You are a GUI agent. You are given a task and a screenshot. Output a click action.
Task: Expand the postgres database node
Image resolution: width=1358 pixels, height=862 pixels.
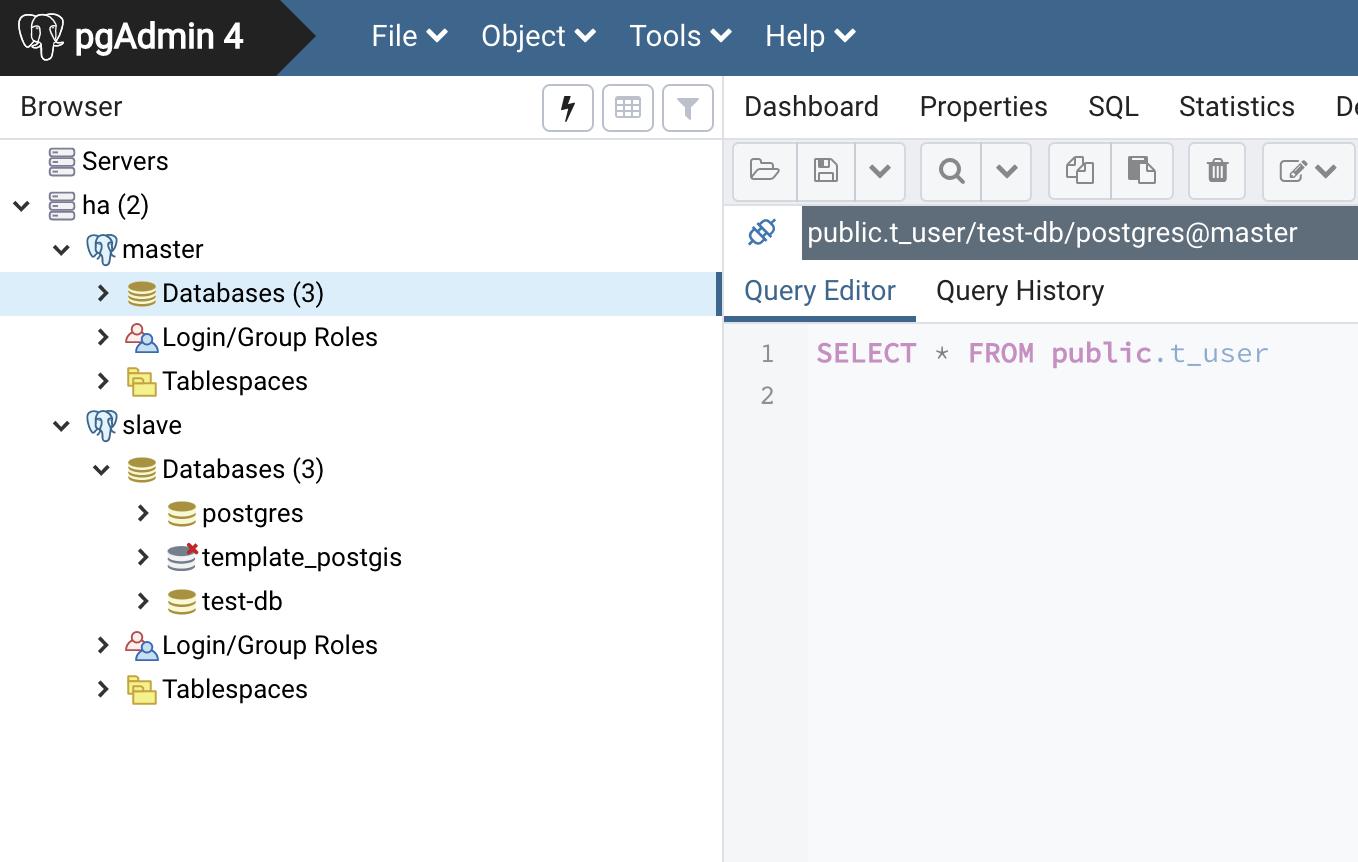[143, 513]
